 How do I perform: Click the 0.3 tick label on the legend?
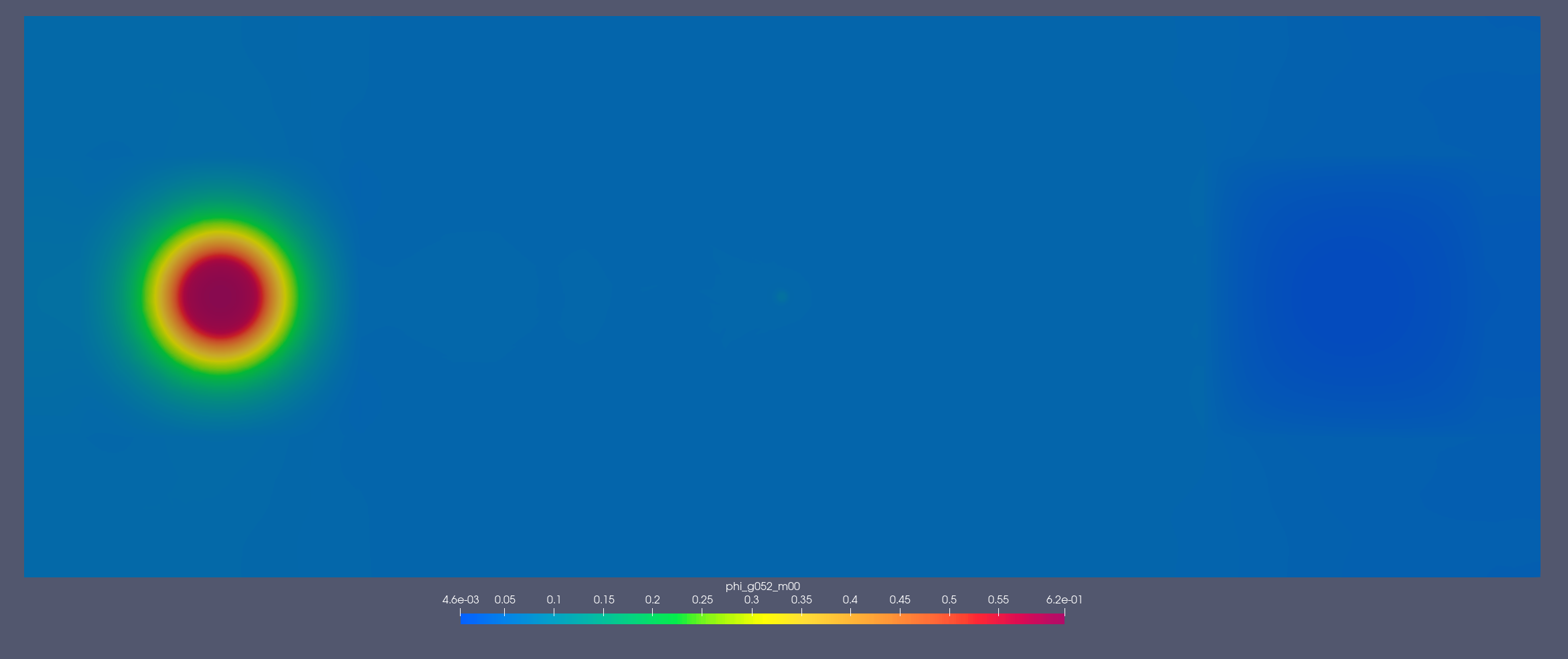[x=751, y=599]
